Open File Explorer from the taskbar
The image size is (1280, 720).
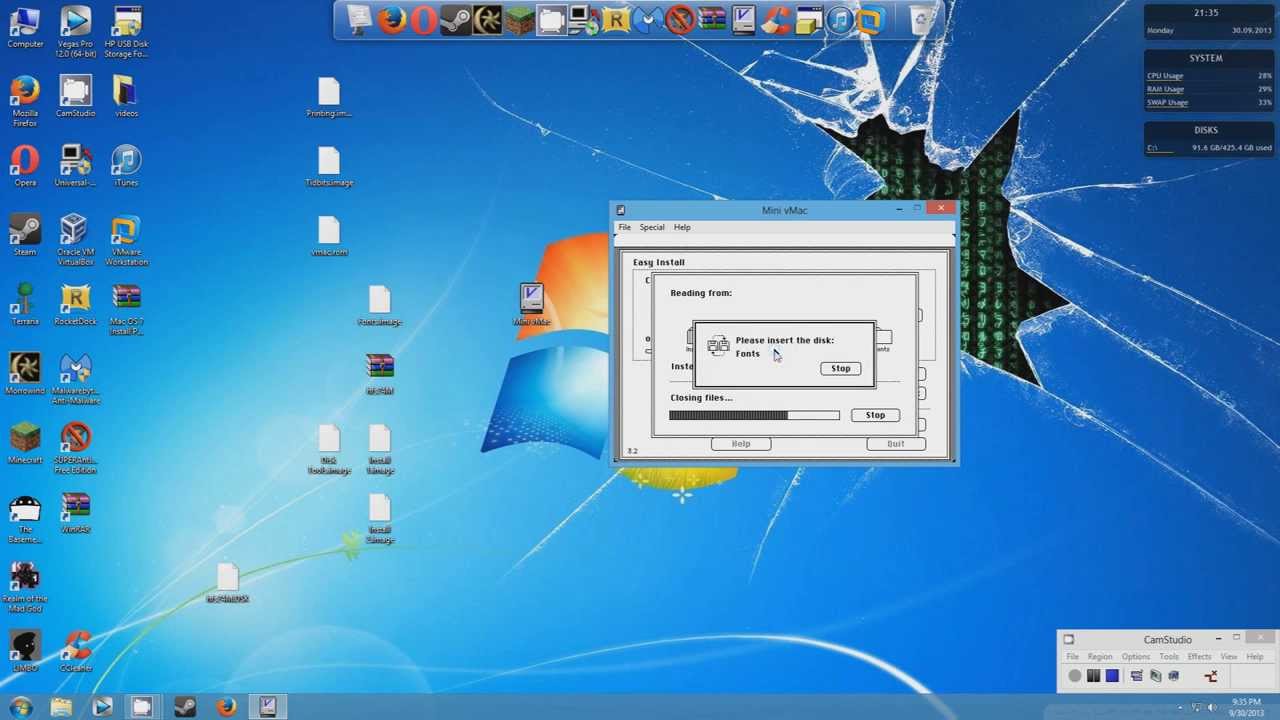(x=61, y=707)
